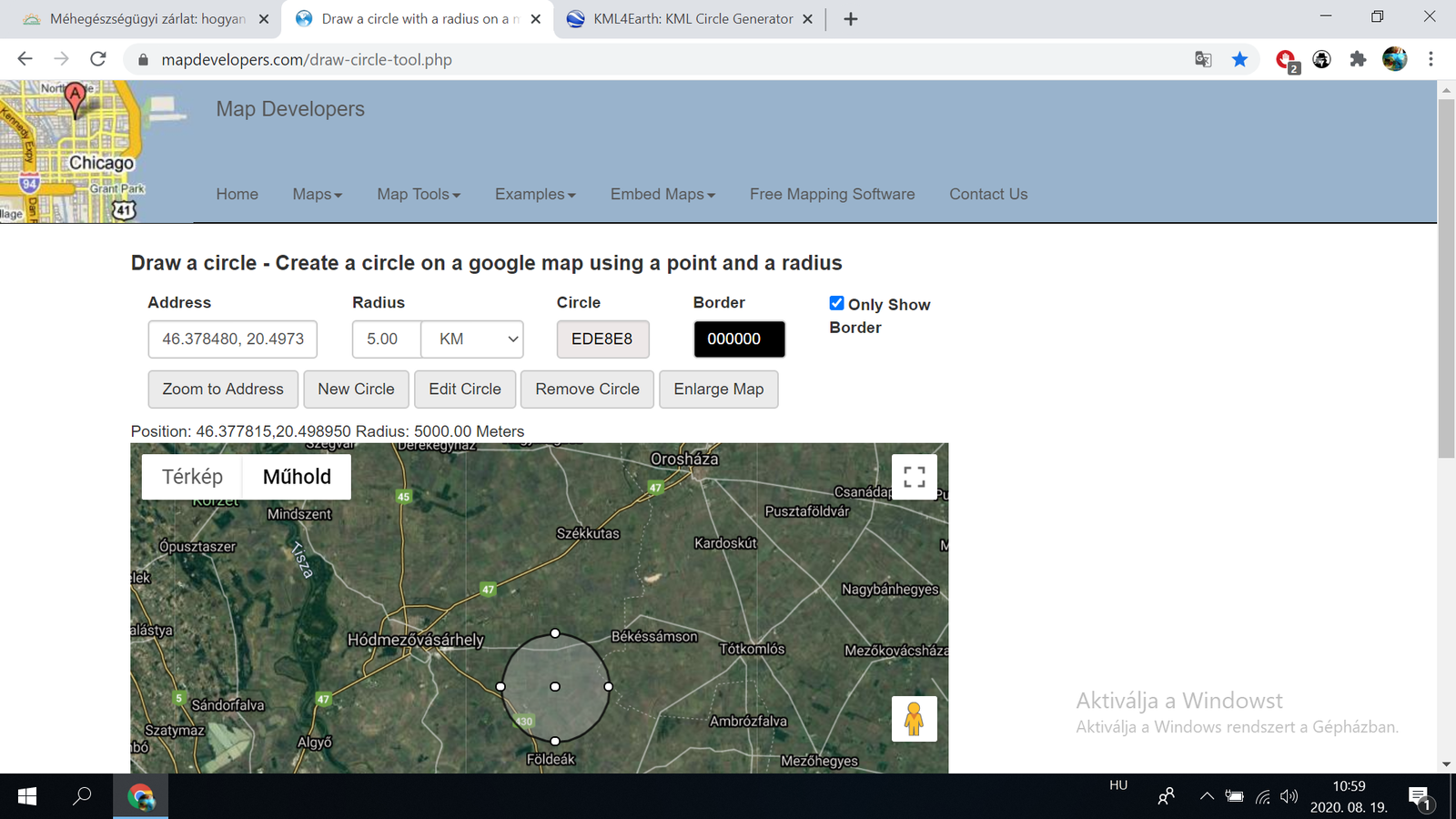Click the Map Developers site title
This screenshot has height=819, width=1456.
click(x=290, y=109)
